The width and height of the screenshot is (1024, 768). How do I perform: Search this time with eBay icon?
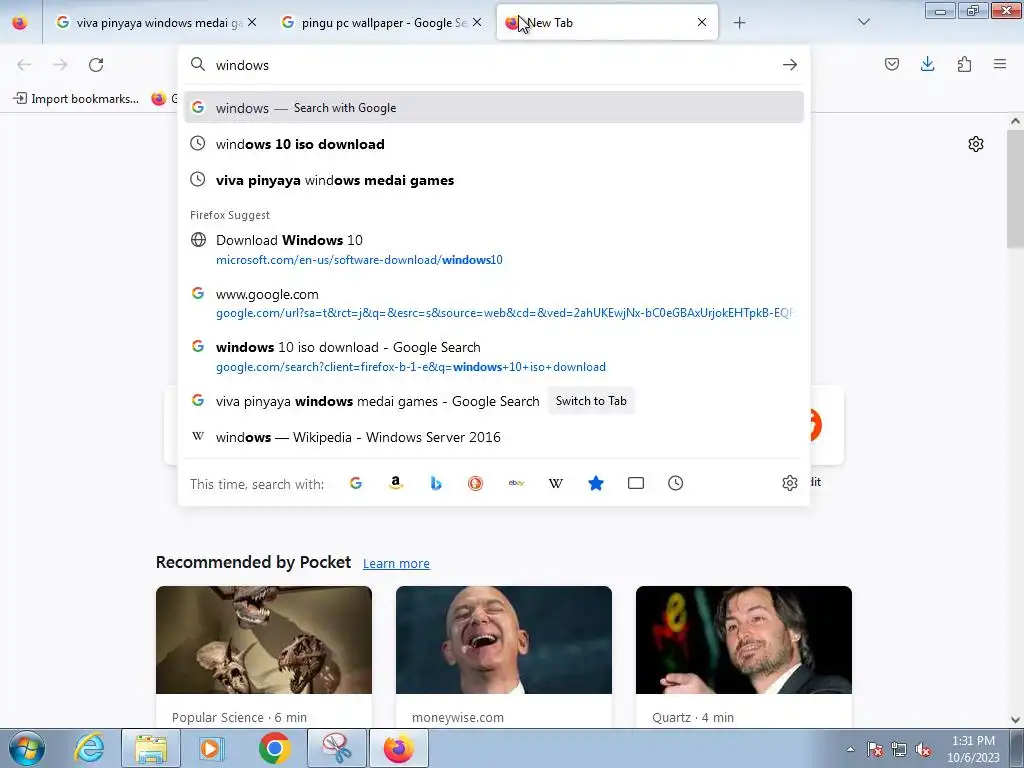tap(516, 483)
